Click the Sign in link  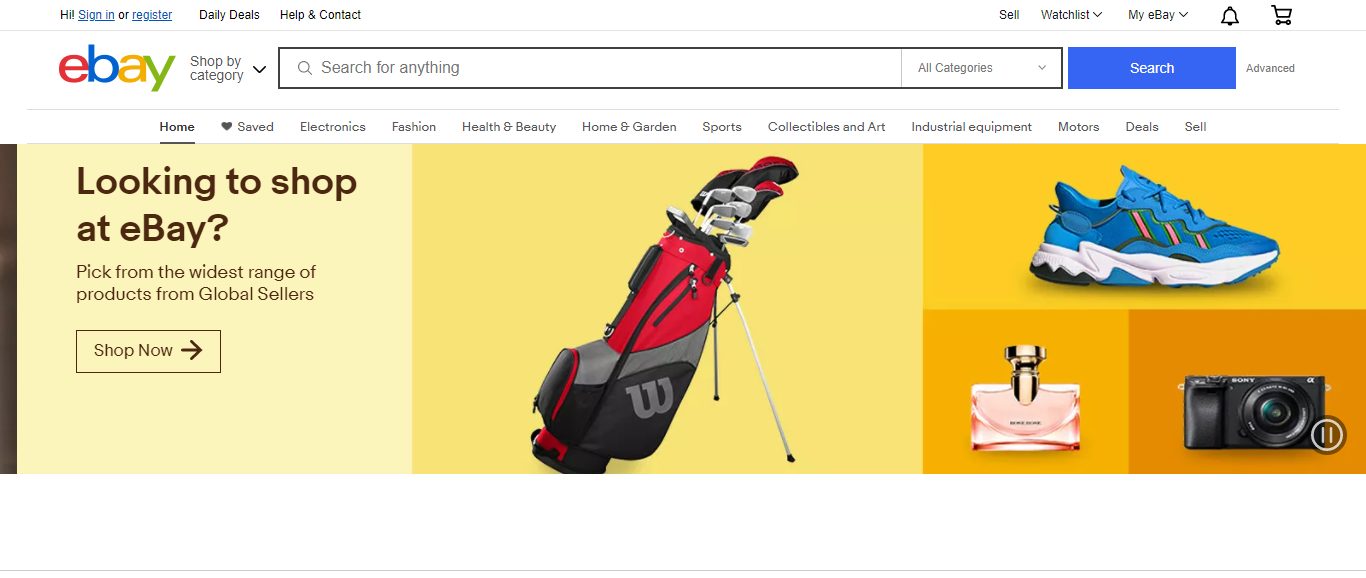pos(96,15)
